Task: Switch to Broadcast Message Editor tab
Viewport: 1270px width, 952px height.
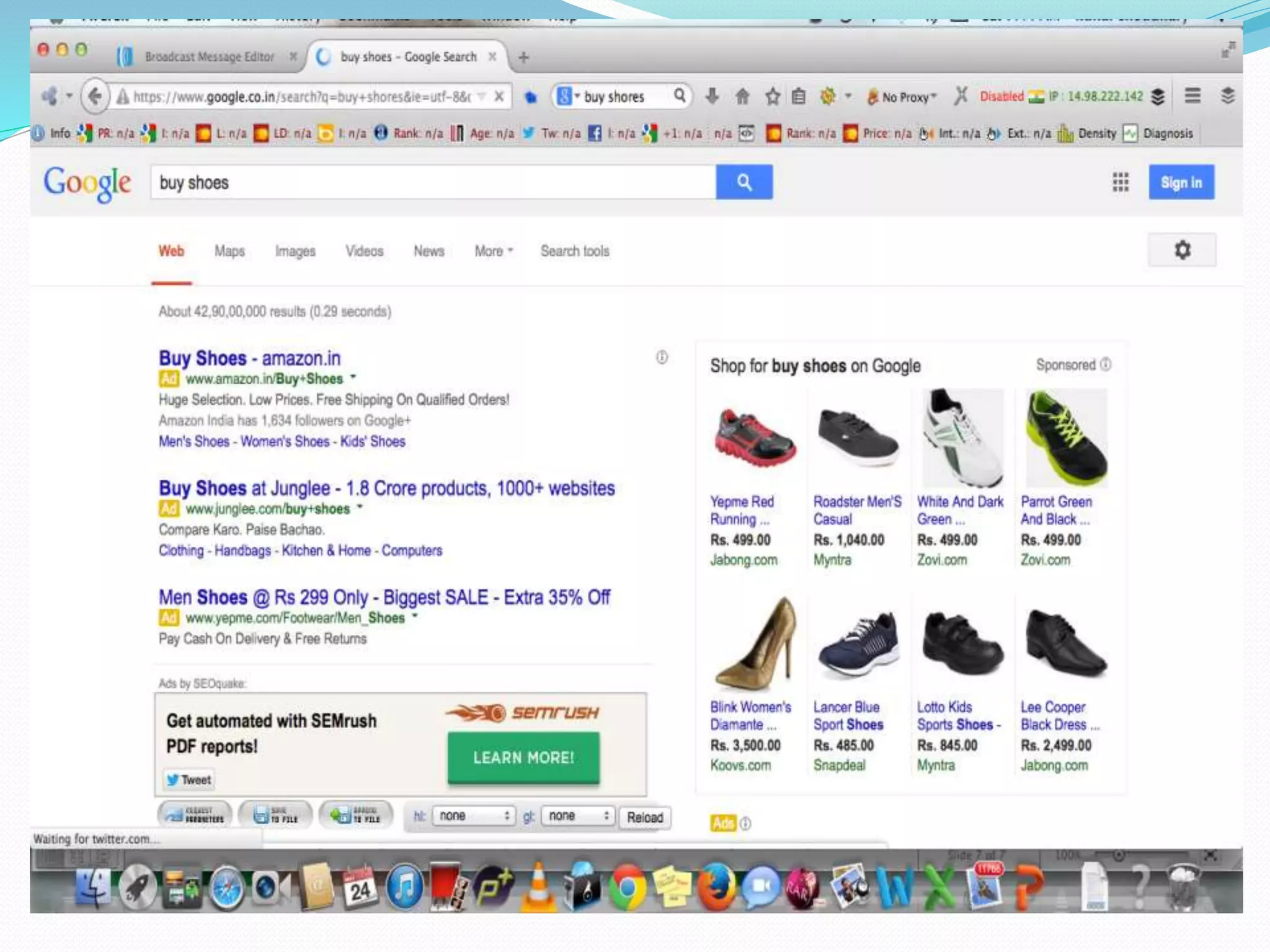Action: coord(209,57)
